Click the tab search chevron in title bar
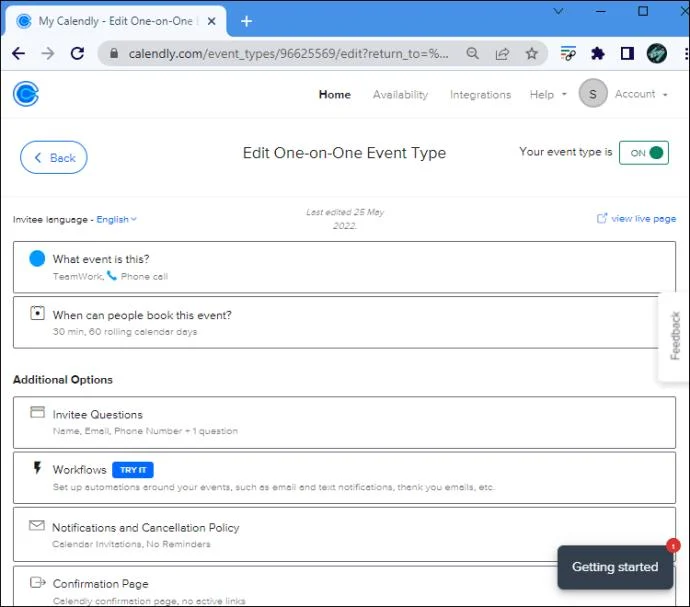Image resolution: width=690 pixels, height=607 pixels. coord(558,11)
